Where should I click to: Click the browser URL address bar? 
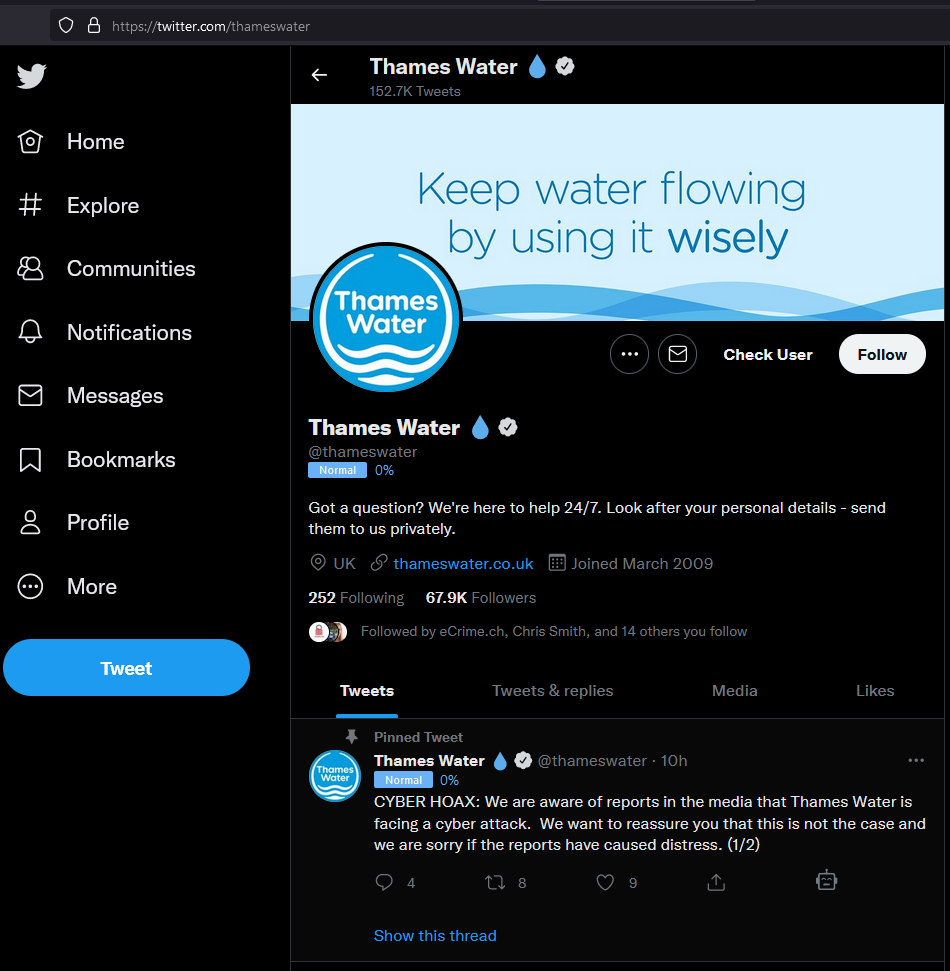click(x=495, y=26)
